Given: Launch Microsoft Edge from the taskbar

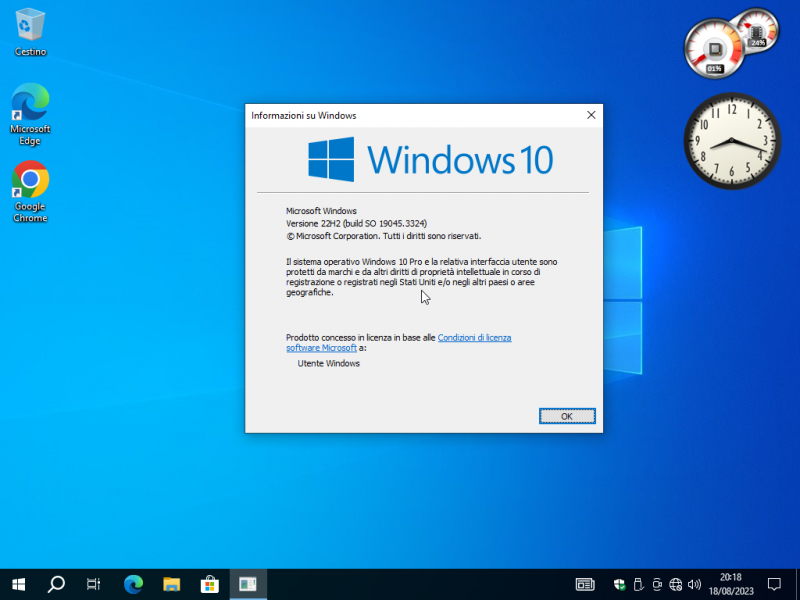Looking at the screenshot, I should click(x=133, y=584).
